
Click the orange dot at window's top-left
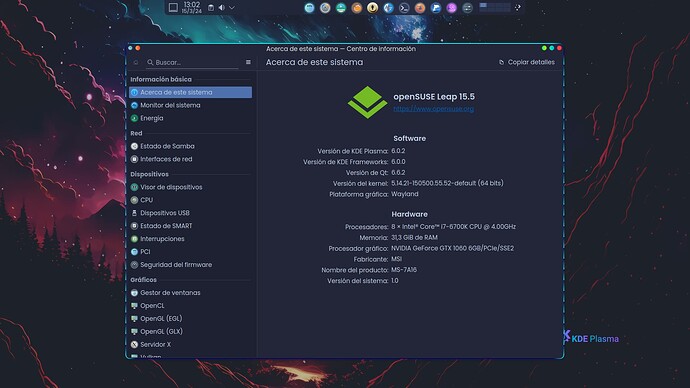(138, 48)
